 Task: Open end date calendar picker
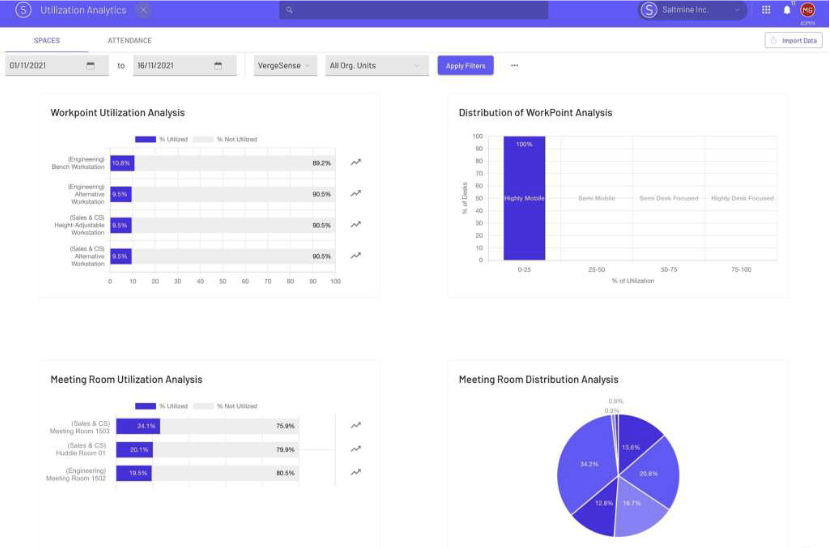(218, 66)
